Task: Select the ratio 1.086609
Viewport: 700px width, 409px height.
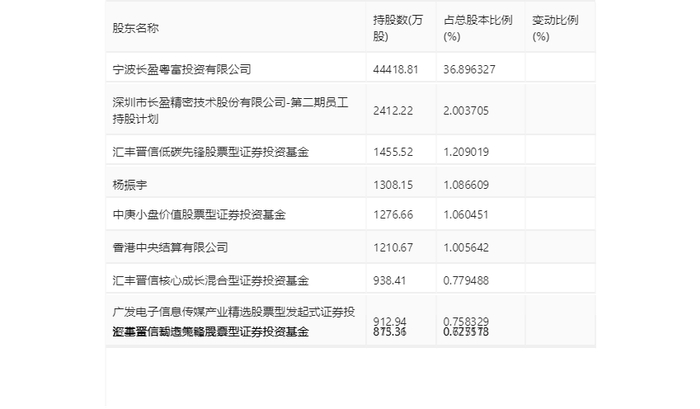Action: pyautogui.click(x=466, y=185)
